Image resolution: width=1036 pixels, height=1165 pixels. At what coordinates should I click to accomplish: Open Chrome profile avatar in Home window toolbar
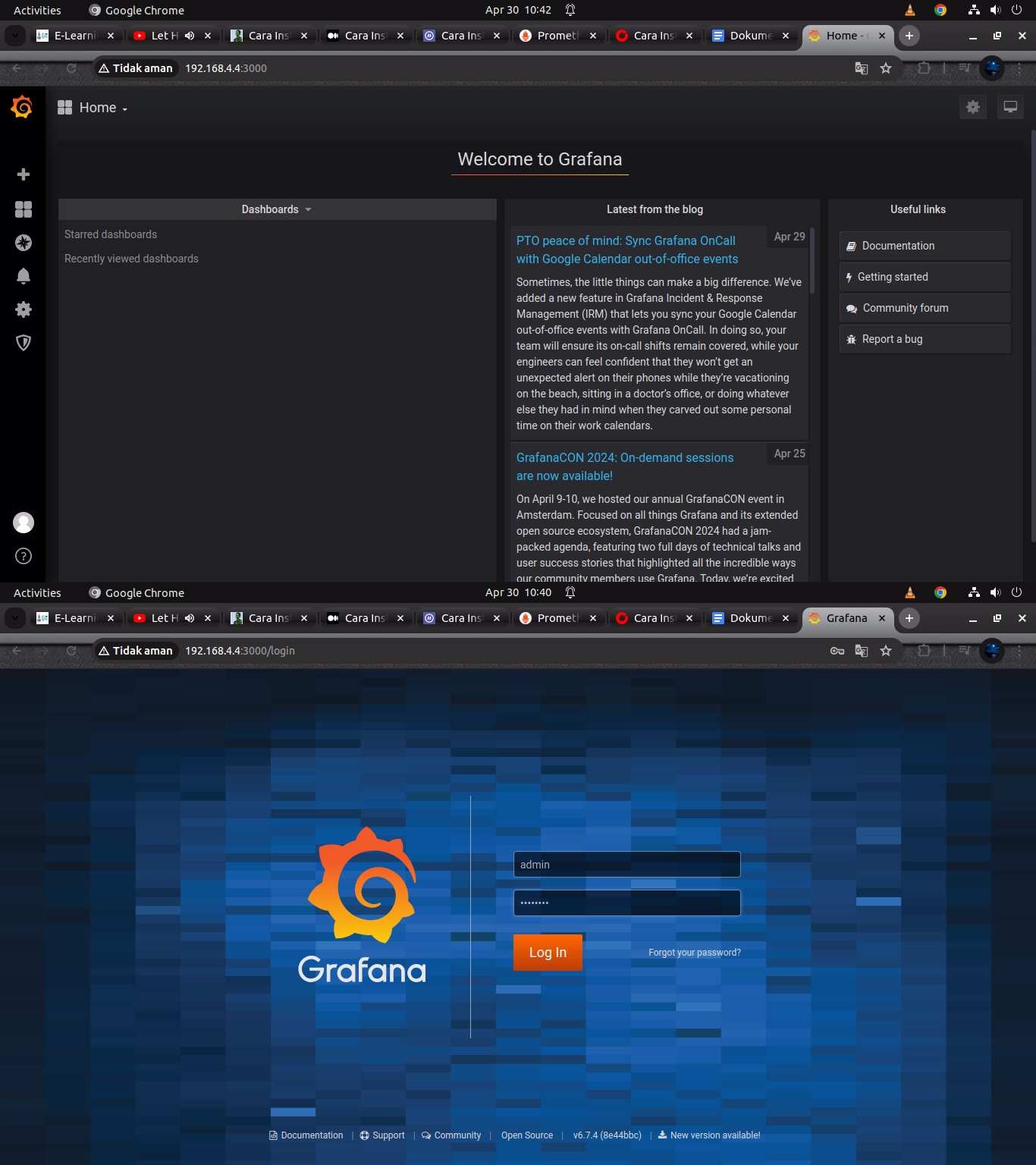click(992, 68)
